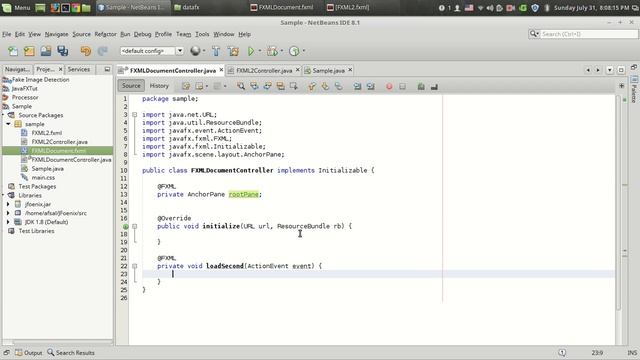
Task: Click the Next Bookmark editor icon
Action: (x=325, y=86)
